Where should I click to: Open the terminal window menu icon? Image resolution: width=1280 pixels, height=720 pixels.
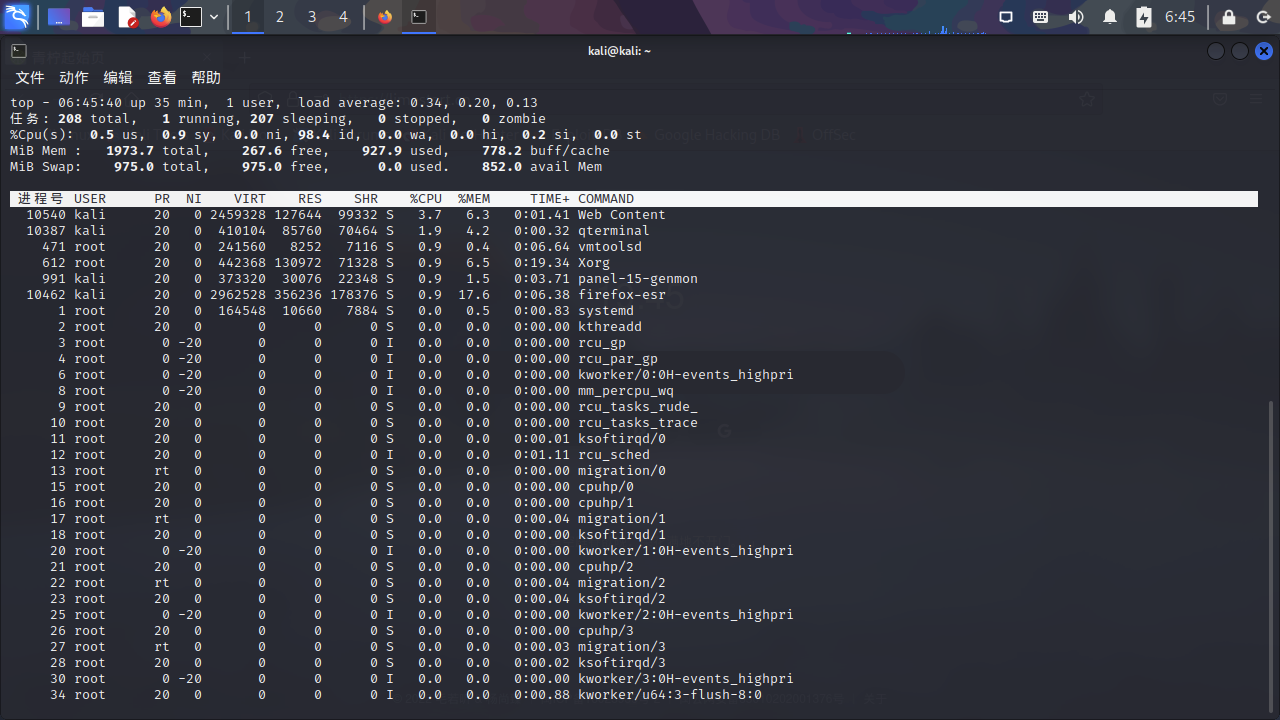pos(17,51)
